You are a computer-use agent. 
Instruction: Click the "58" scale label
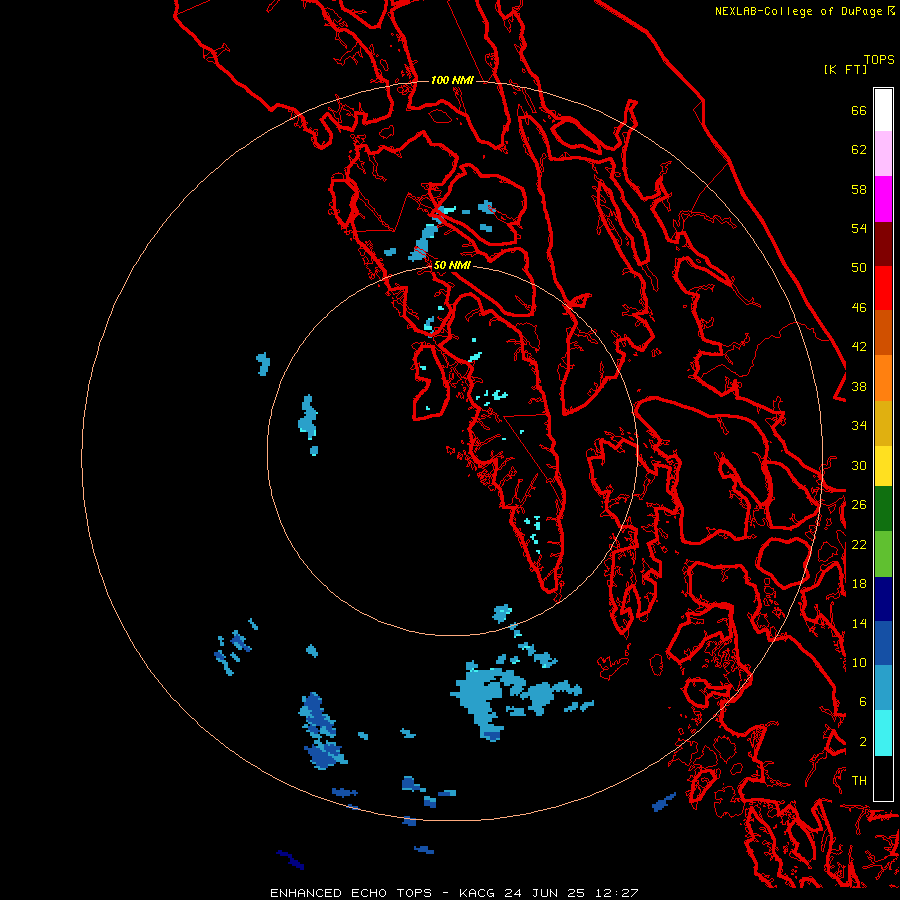point(859,189)
